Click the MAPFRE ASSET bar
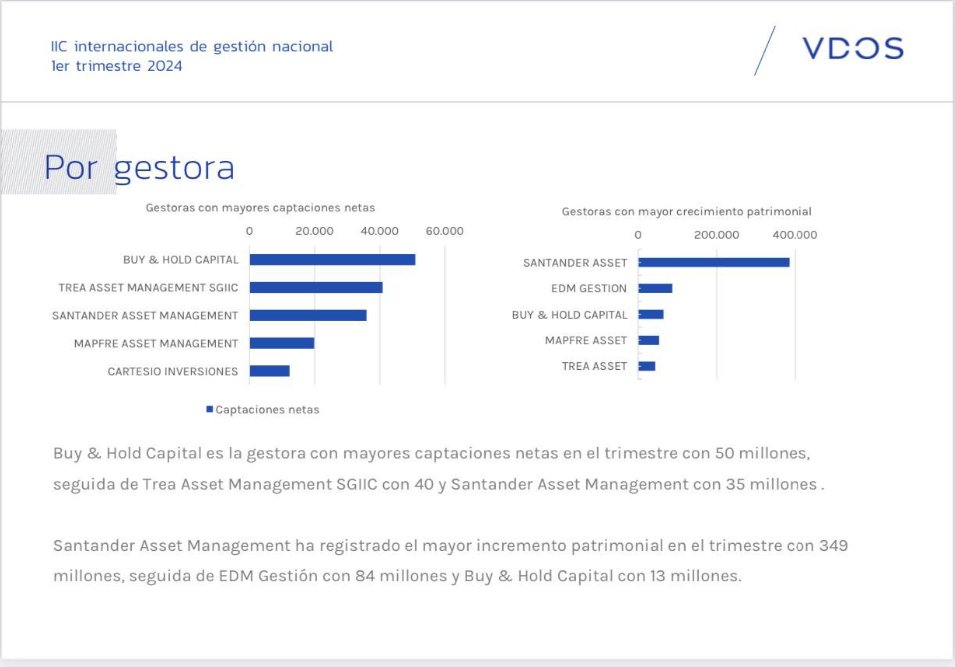 pos(649,341)
